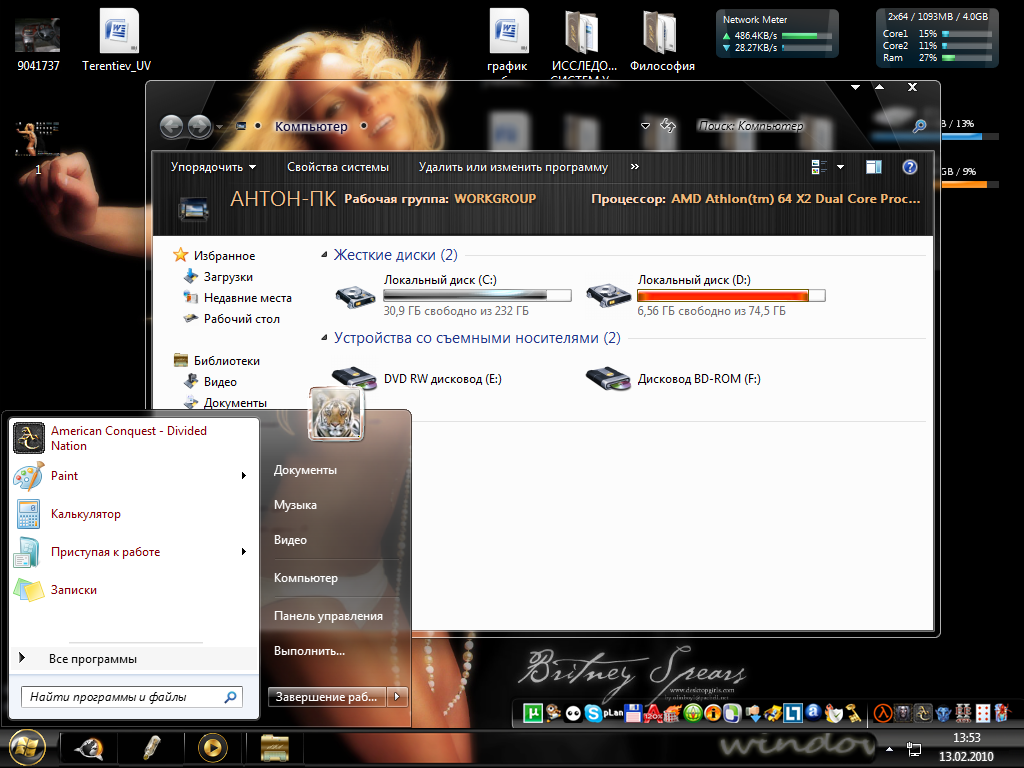The width and height of the screenshot is (1024, 768).
Task: Click the blue floppy disk dock icon
Action: pyautogui.click(x=633, y=713)
